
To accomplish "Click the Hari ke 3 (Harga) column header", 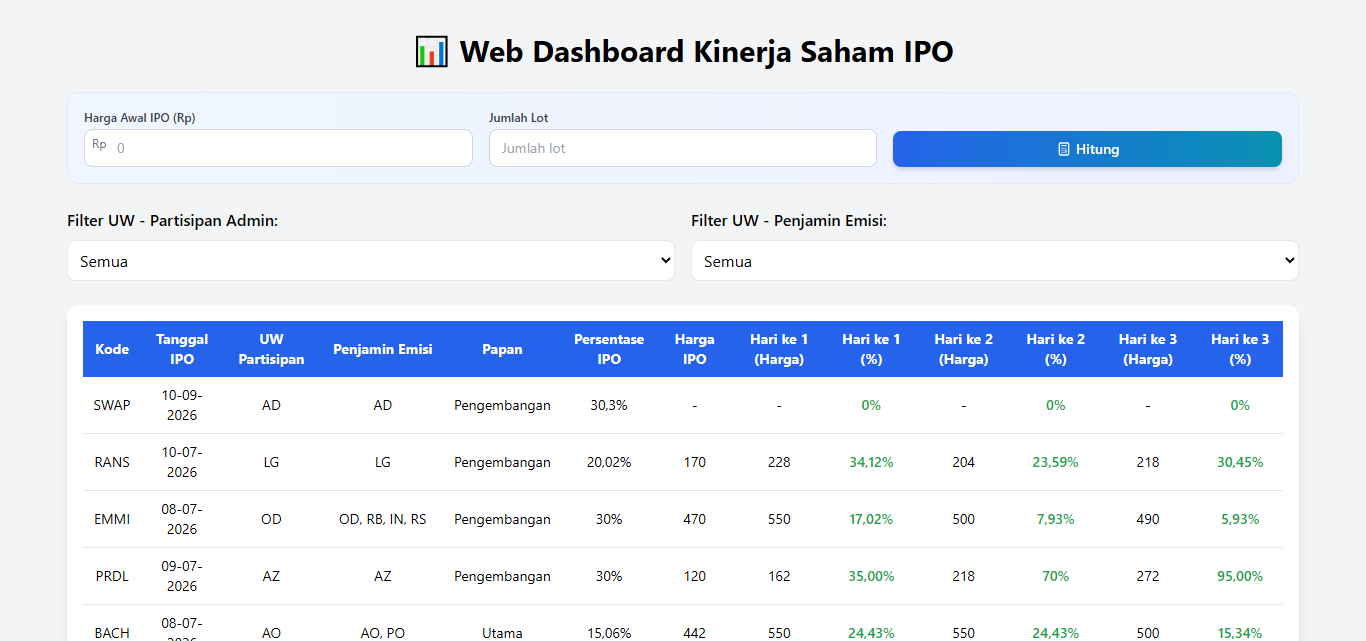I will (x=1148, y=349).
